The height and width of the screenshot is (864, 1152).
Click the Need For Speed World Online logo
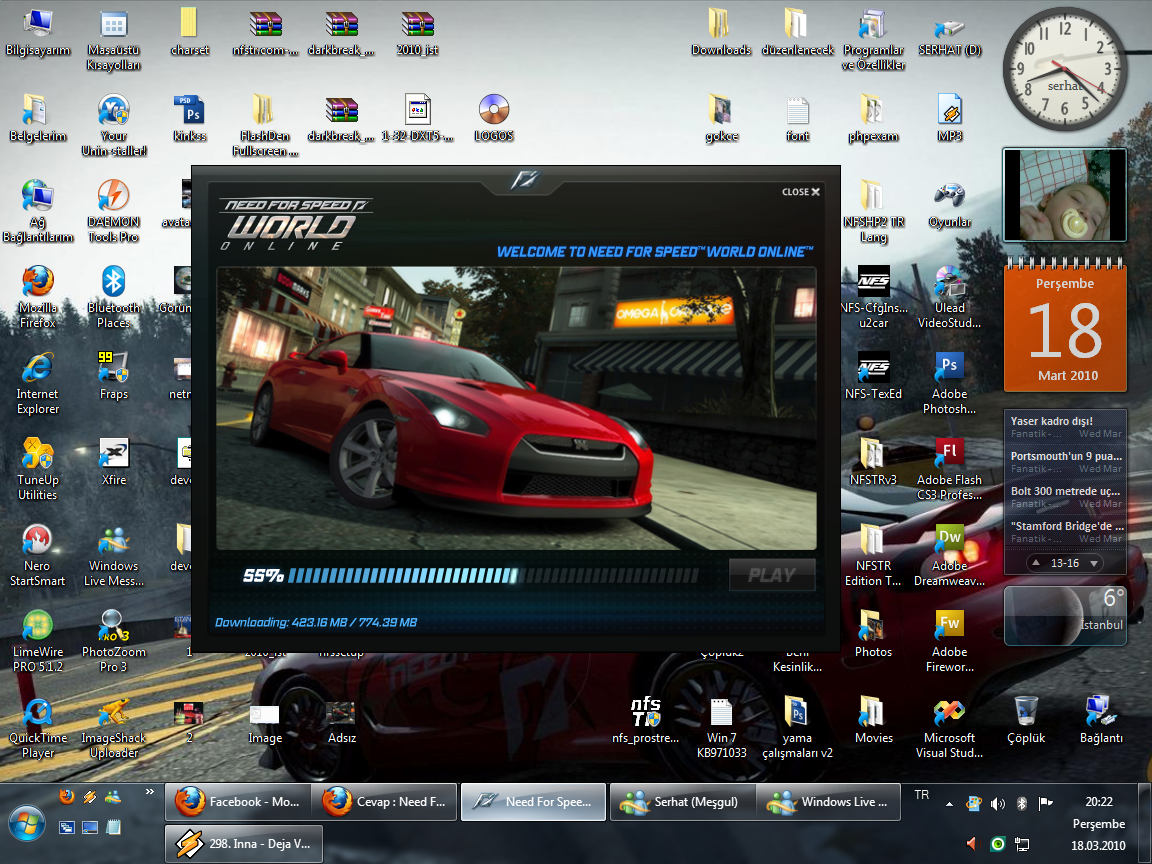[x=295, y=224]
